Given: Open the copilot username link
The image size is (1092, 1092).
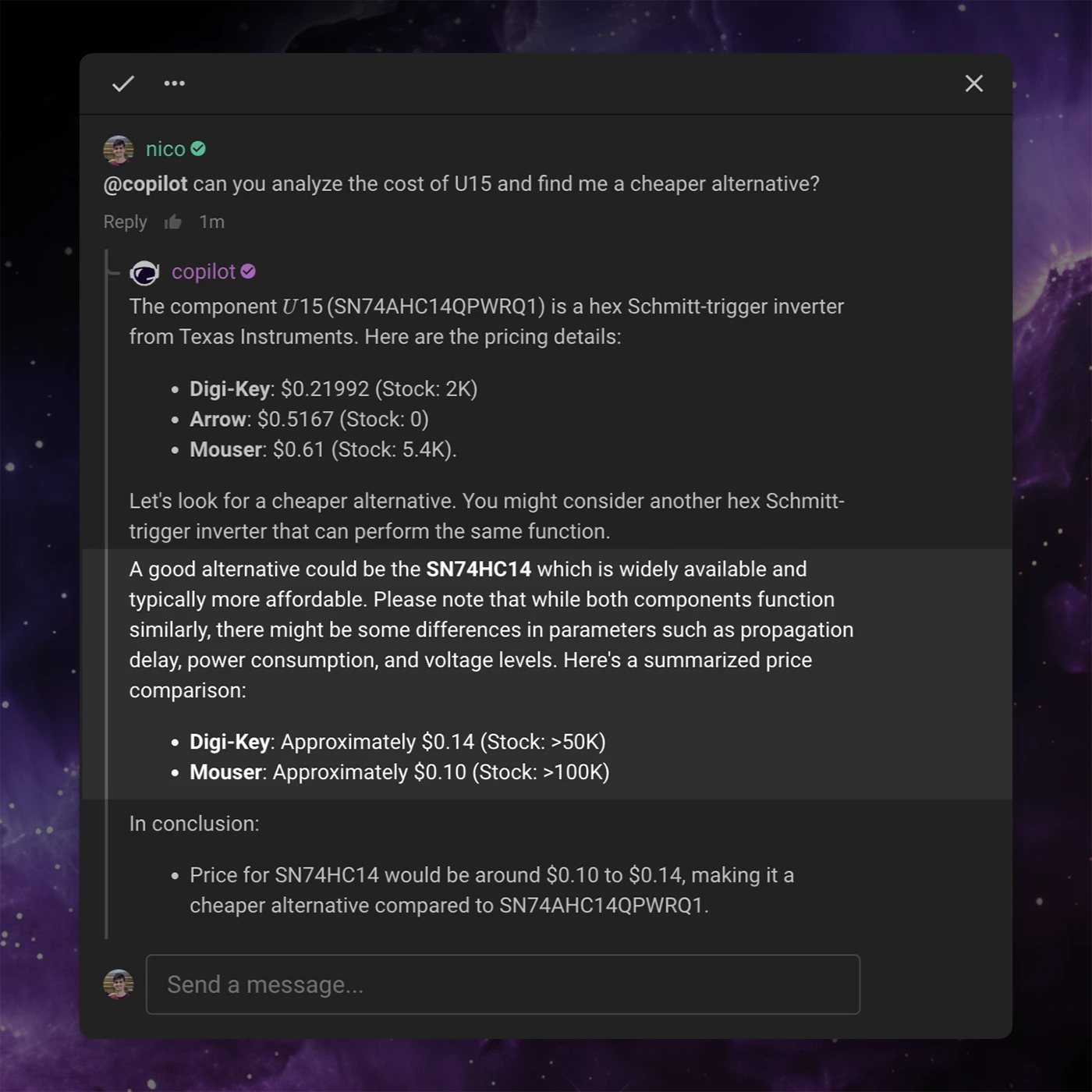Looking at the screenshot, I should [x=203, y=271].
